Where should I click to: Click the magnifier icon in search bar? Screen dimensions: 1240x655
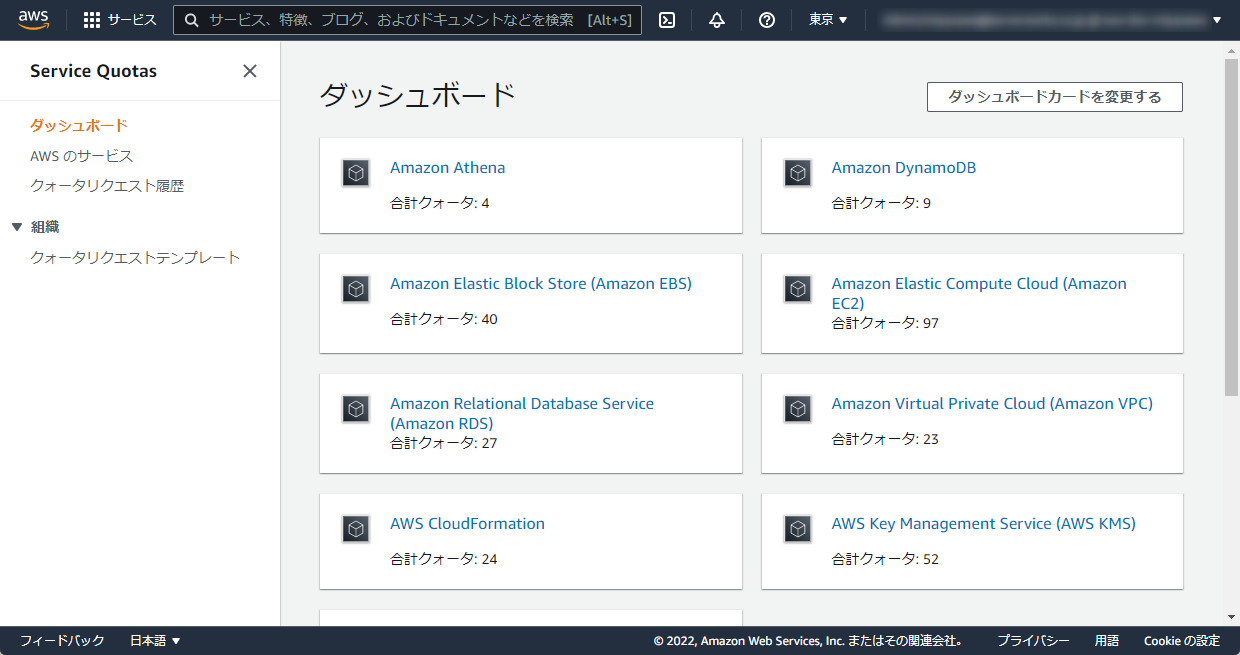tap(191, 20)
